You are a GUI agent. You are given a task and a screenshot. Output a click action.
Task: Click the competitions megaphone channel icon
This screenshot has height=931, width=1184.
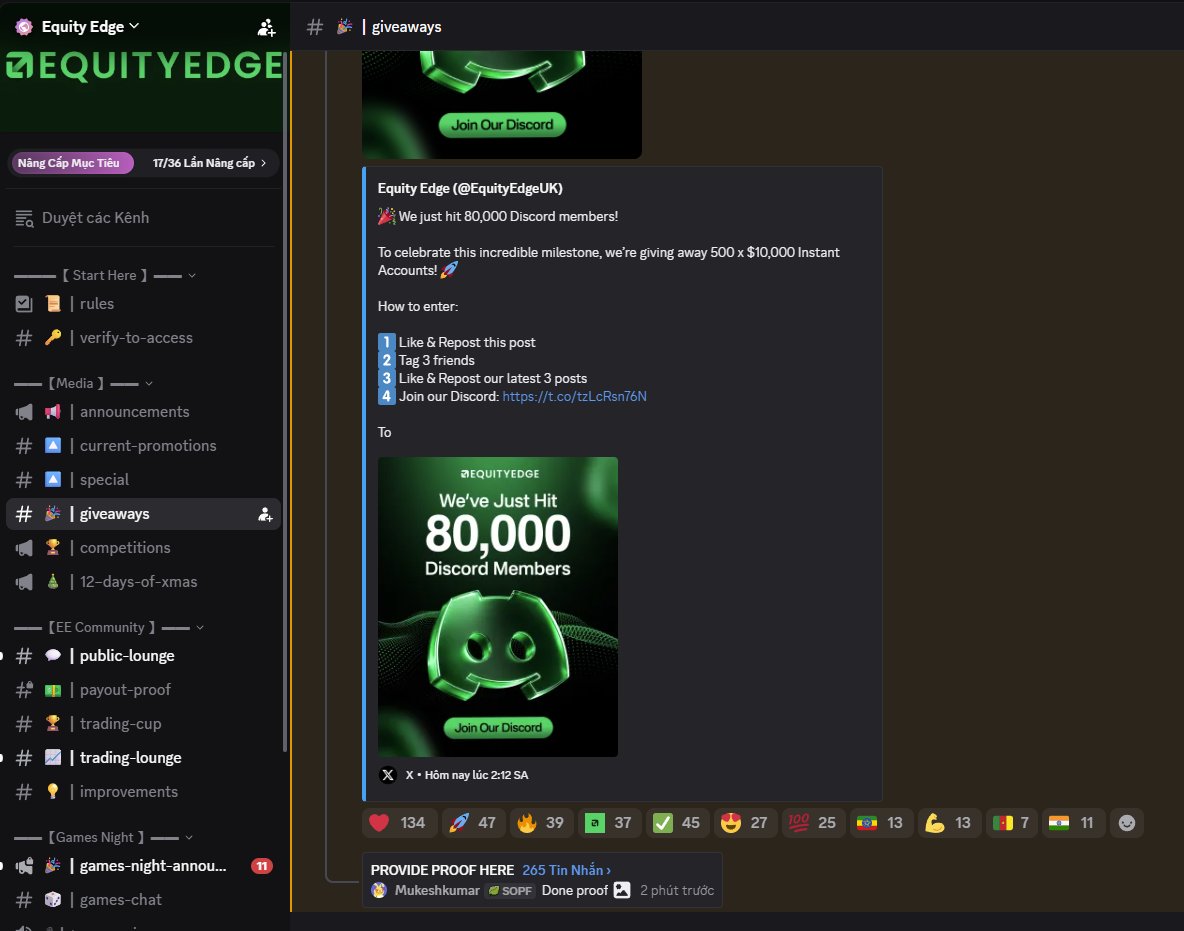[24, 547]
